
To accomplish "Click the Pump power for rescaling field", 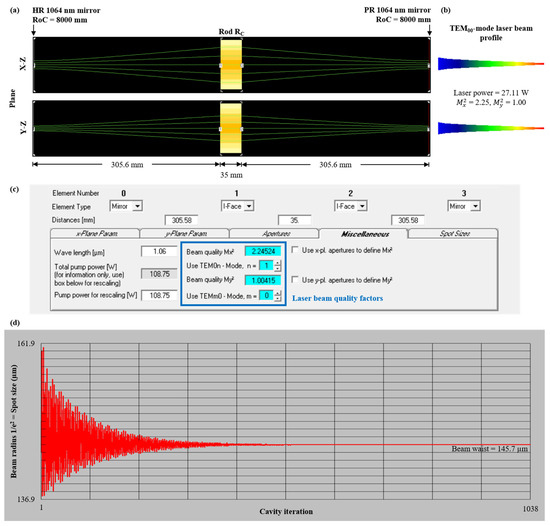I will pos(159,296).
